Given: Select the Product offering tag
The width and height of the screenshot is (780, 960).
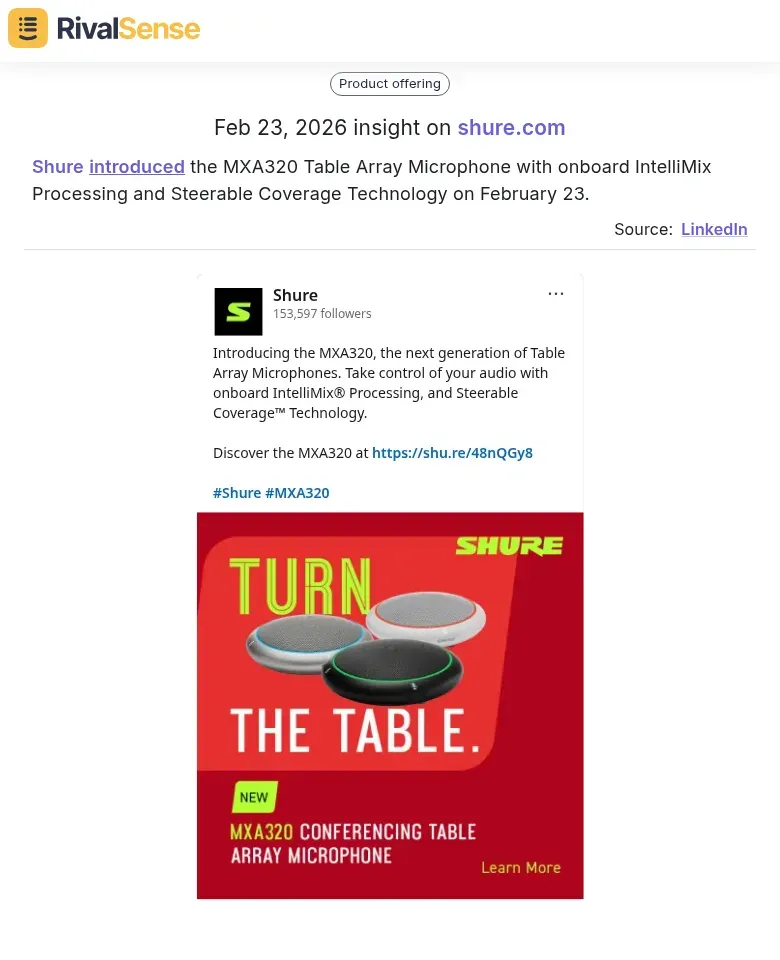Looking at the screenshot, I should pyautogui.click(x=390, y=84).
